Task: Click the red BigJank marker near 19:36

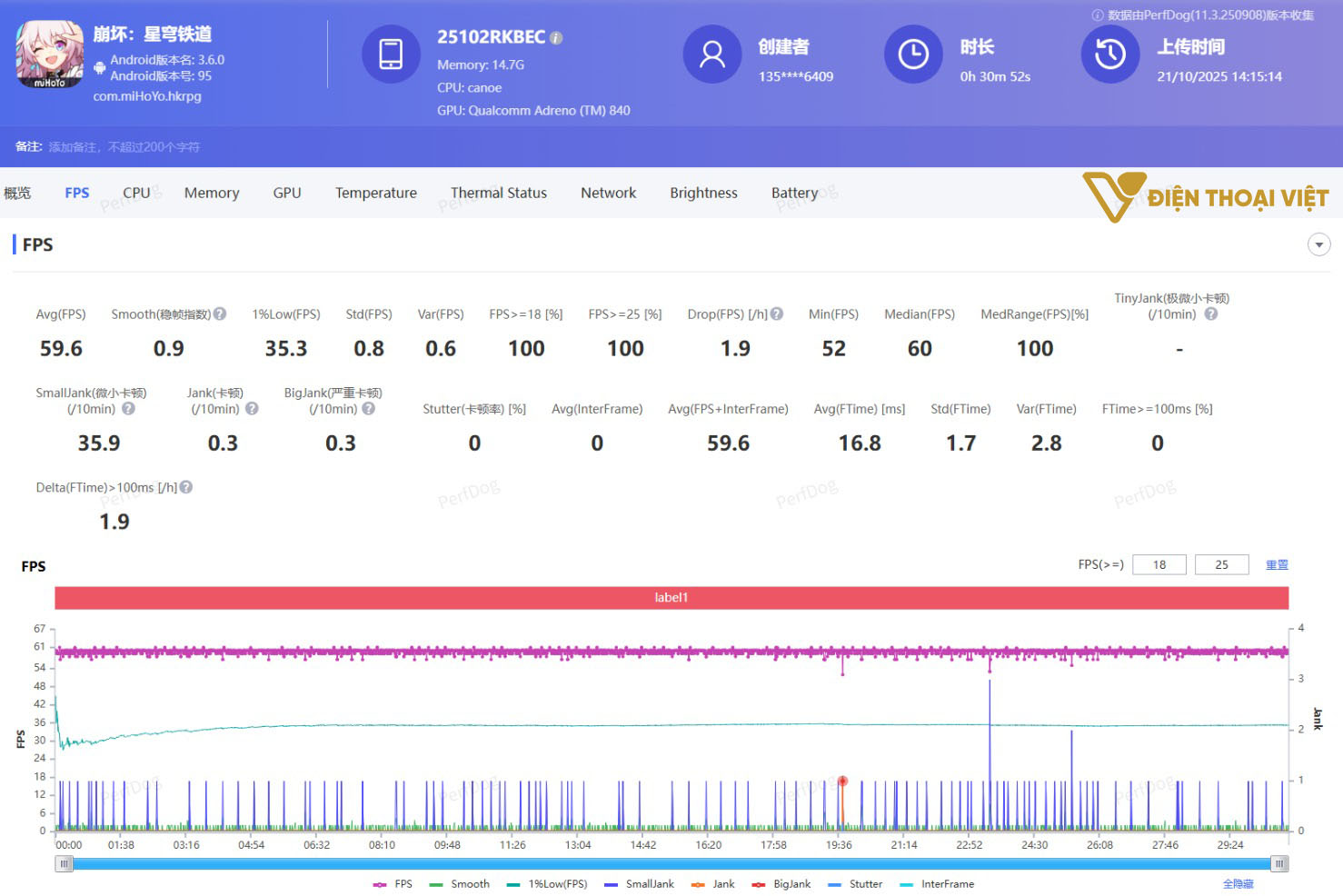Action: [841, 780]
